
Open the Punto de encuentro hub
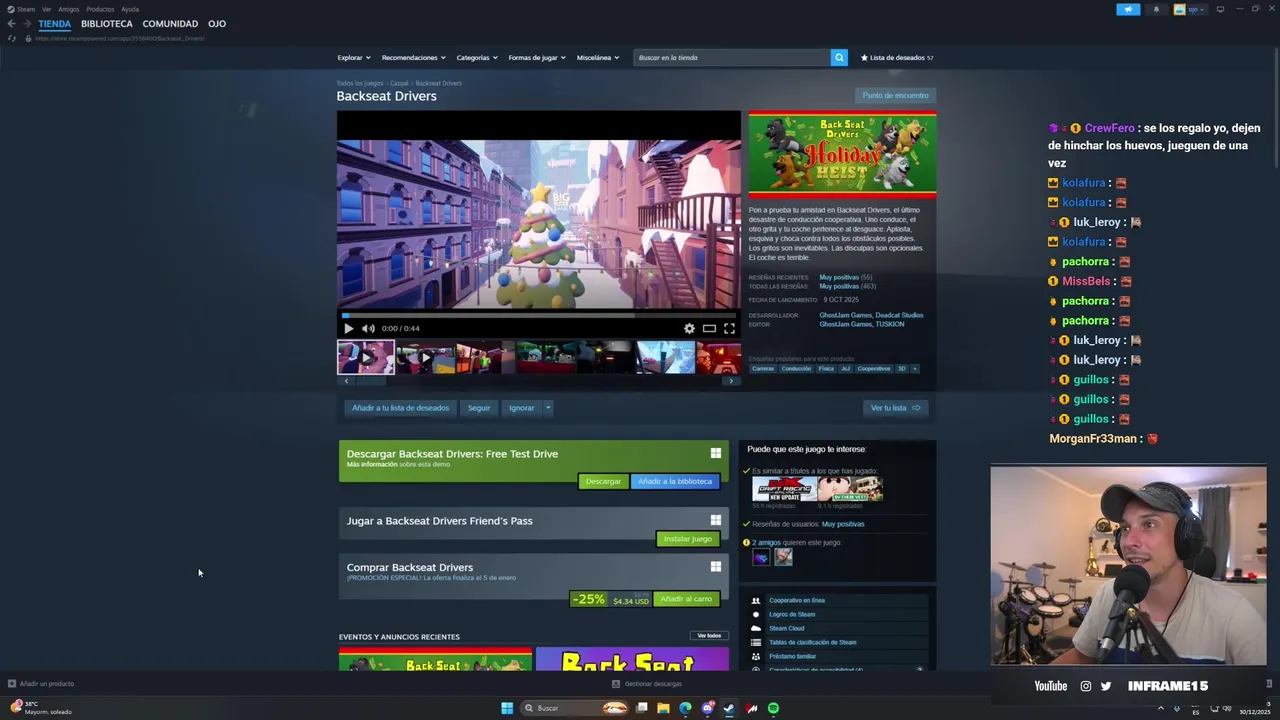(896, 95)
